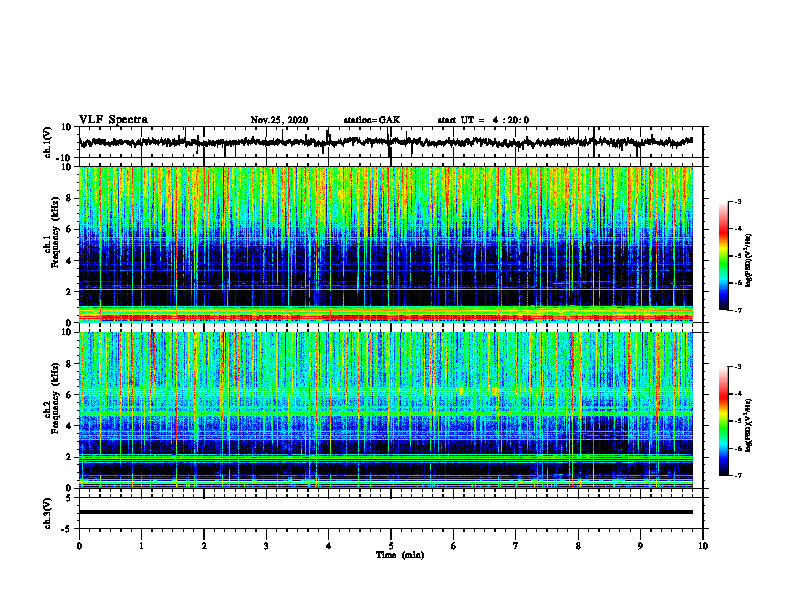Click the time axis tick label "5"
This screenshot has height=612, width=792.
coord(390,546)
